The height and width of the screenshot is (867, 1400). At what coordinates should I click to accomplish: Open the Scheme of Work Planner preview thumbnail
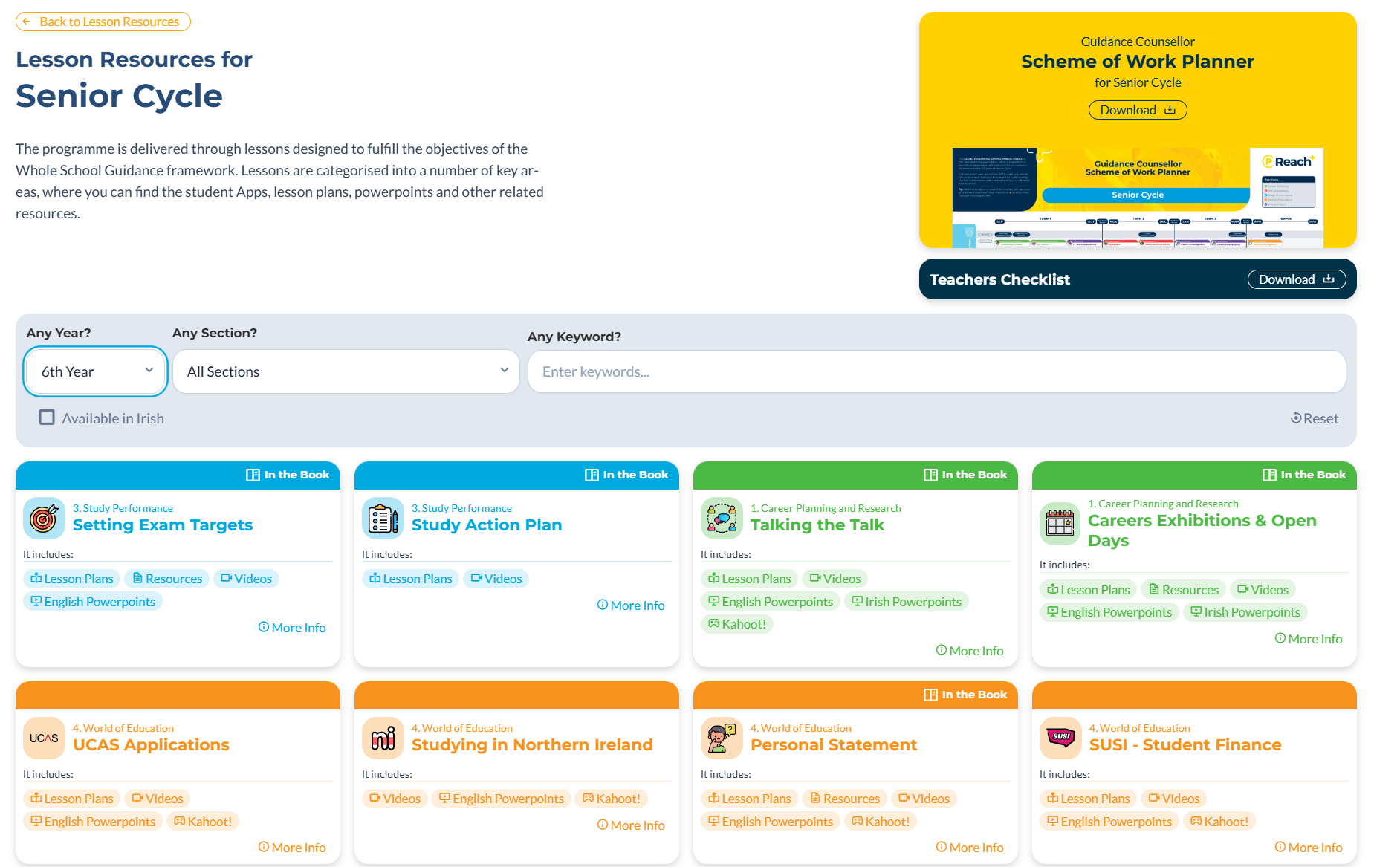click(1137, 197)
